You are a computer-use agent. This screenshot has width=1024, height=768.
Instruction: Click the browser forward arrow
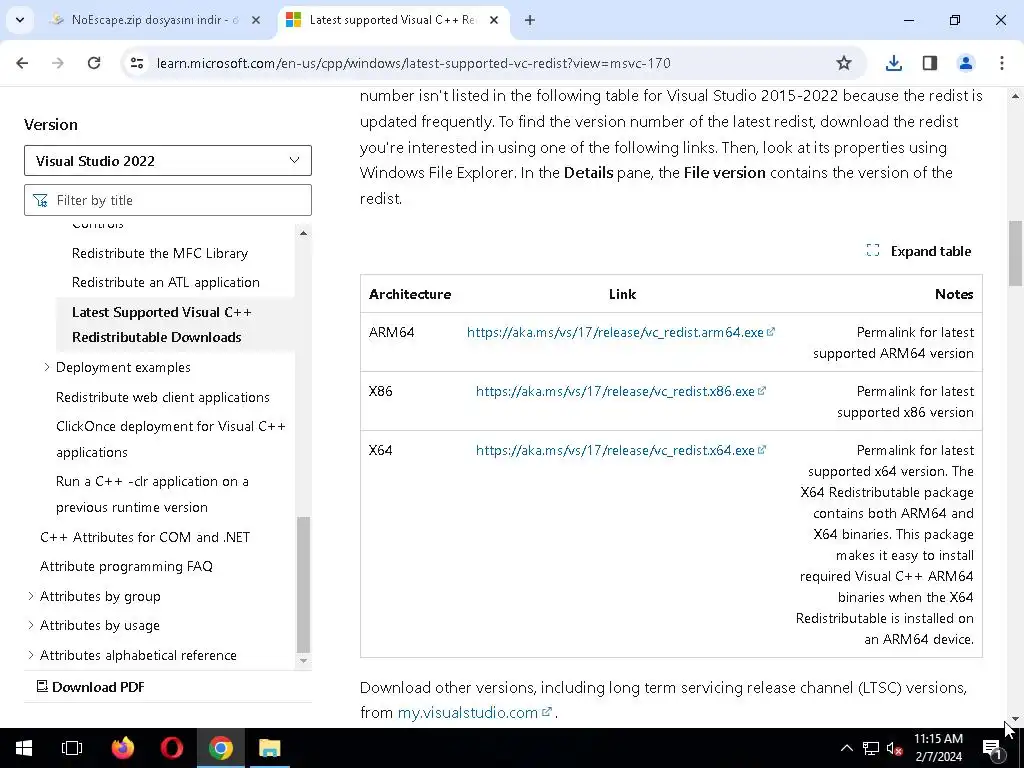(58, 63)
